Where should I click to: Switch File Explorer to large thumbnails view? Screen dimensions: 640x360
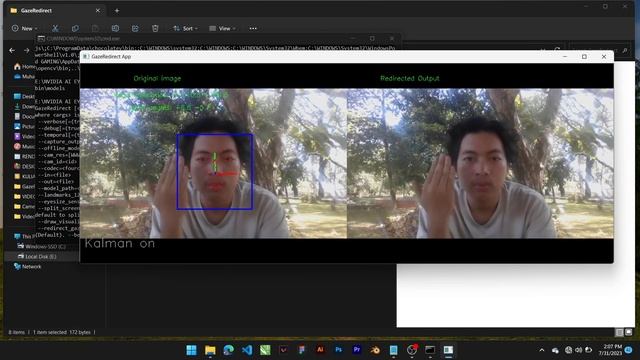point(629,332)
